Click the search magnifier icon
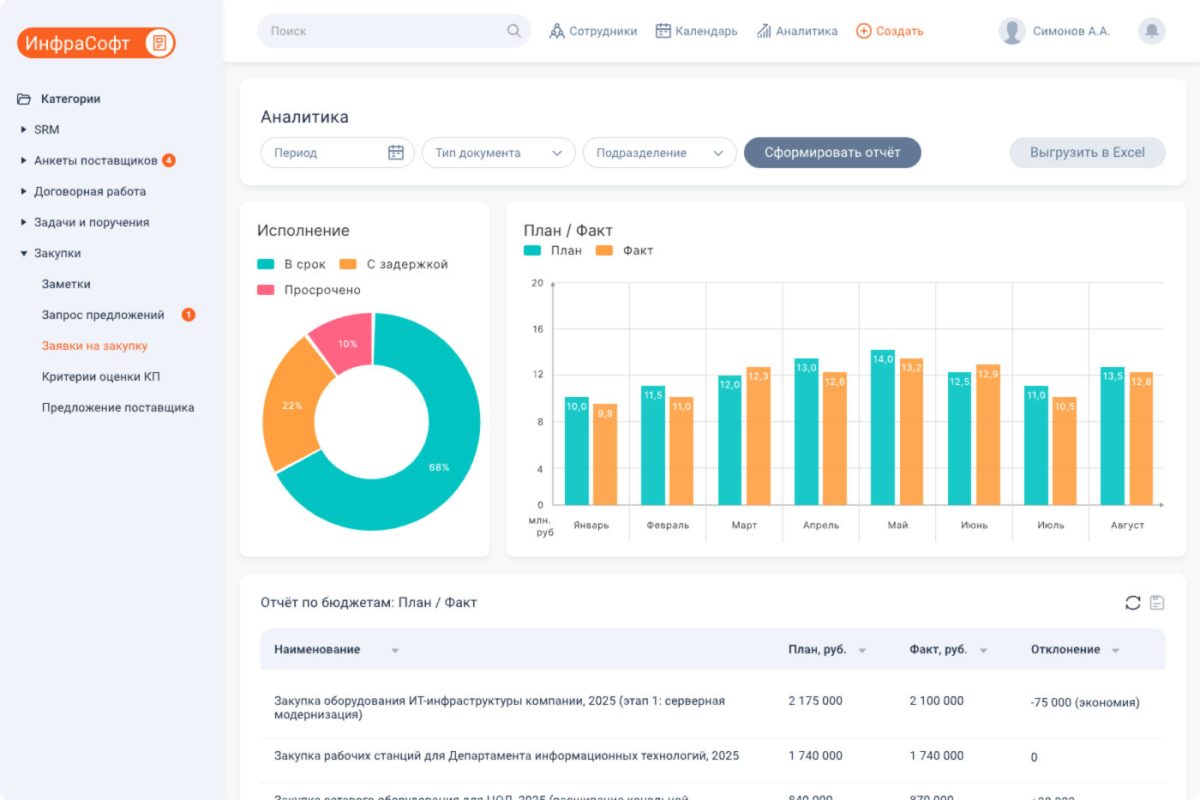The image size is (1200, 800). 514,31
